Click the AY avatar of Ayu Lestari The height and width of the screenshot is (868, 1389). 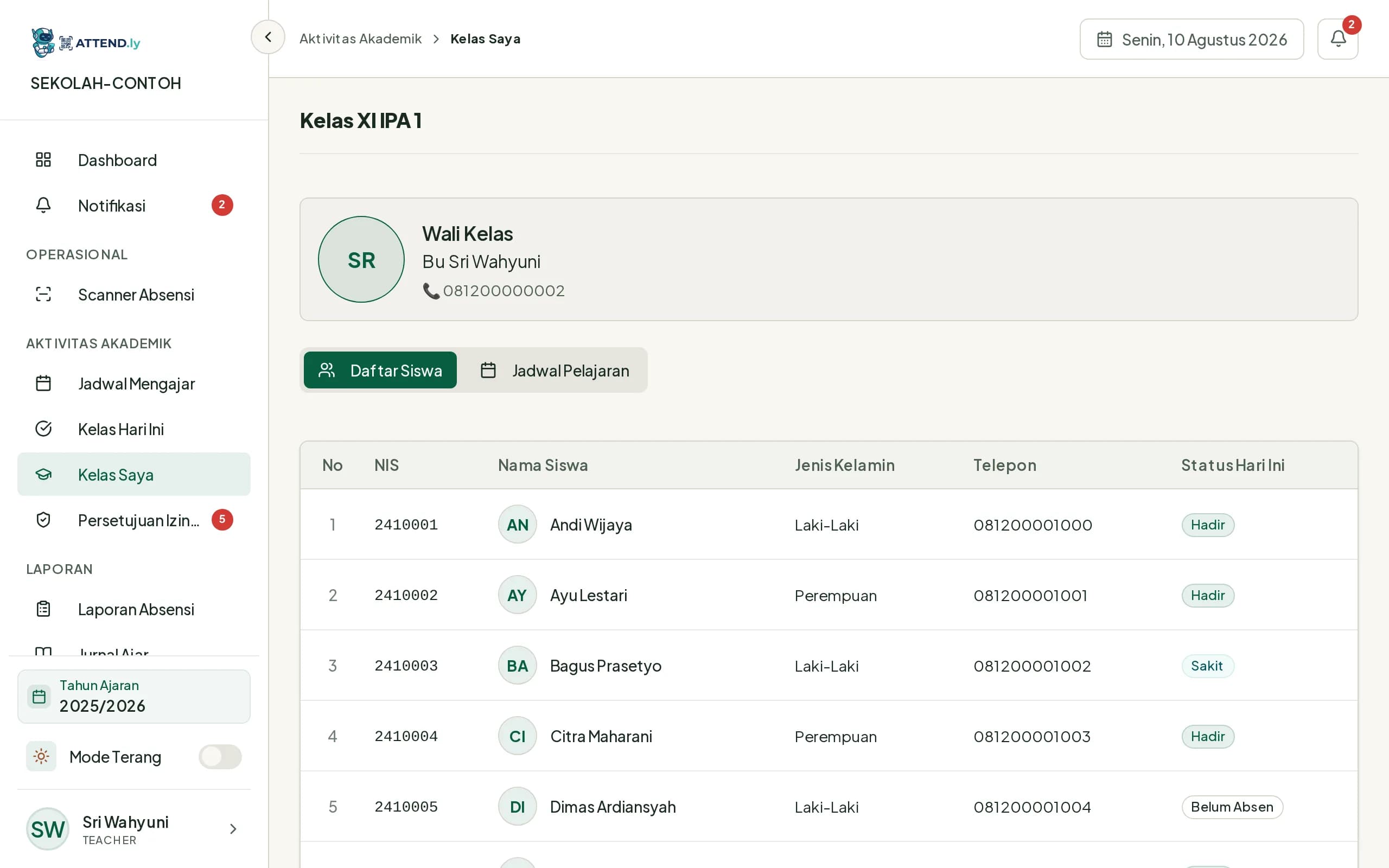click(517, 595)
